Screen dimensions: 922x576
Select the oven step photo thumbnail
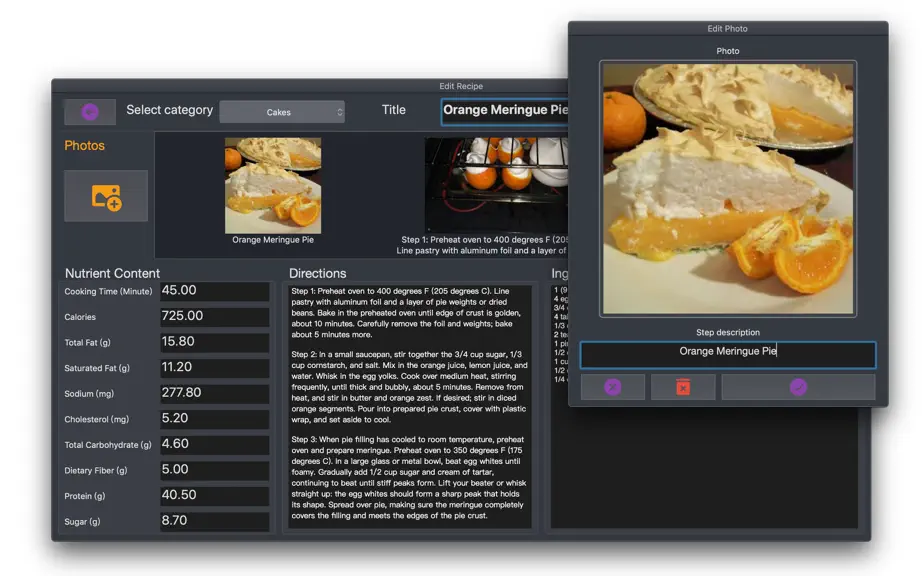point(496,185)
